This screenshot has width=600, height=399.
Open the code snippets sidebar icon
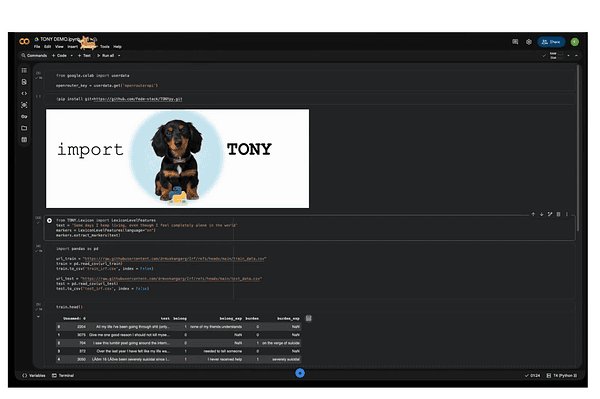(24, 93)
